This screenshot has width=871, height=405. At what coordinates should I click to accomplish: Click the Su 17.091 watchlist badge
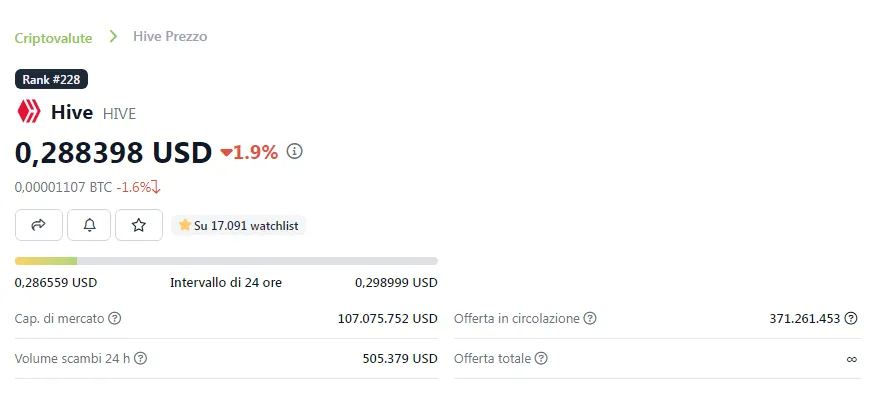(x=238, y=226)
